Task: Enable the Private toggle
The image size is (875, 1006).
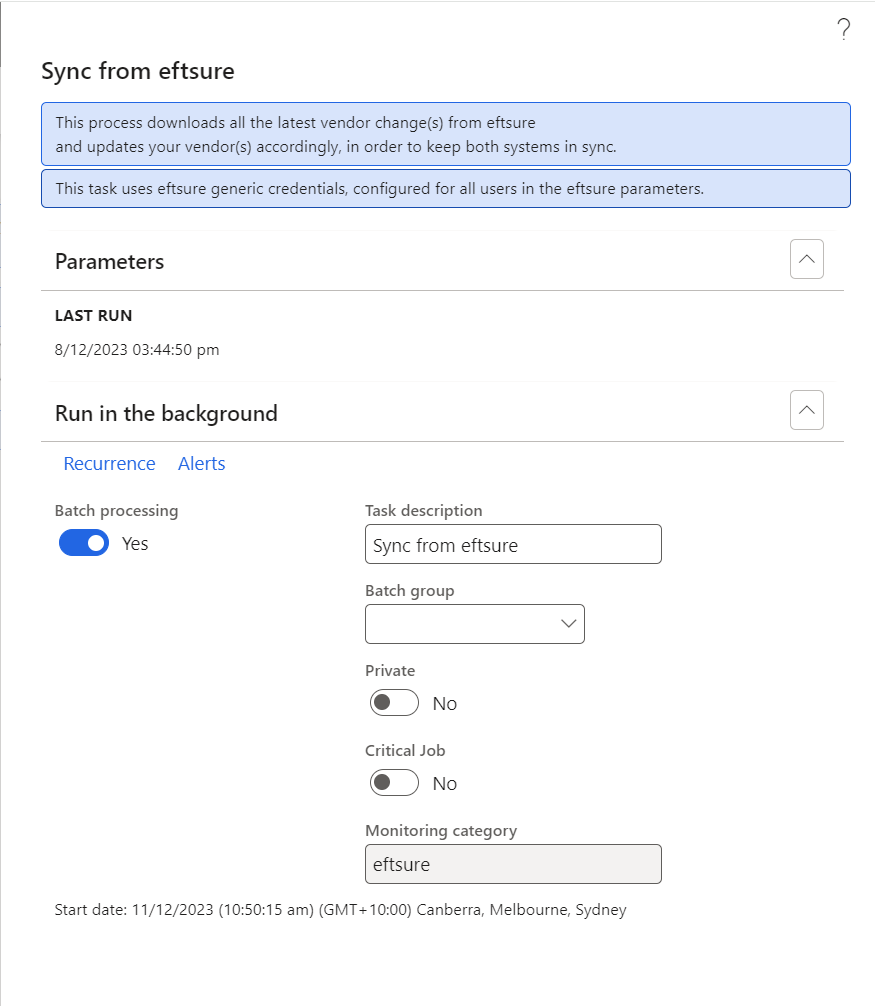Action: (x=394, y=703)
